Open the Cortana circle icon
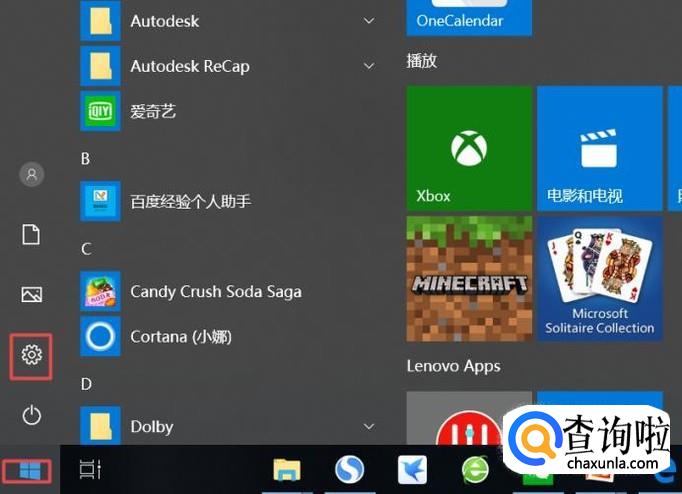The image size is (682, 494). pos(100,336)
